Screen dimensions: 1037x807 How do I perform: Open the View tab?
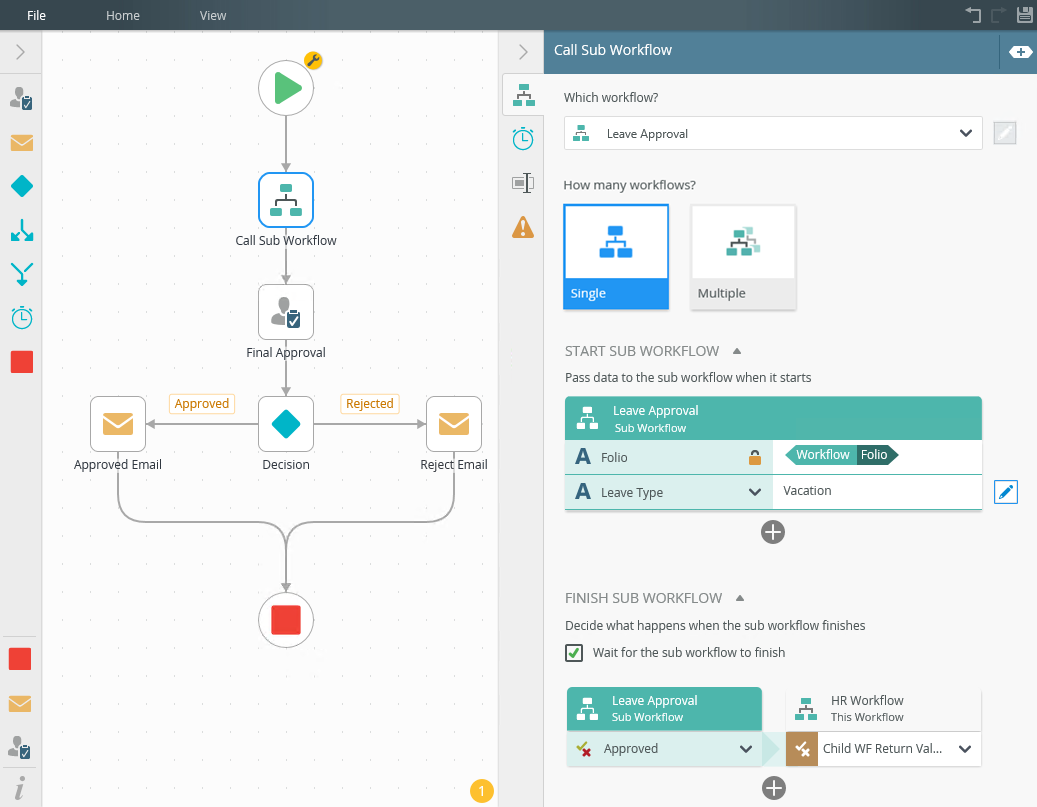[x=212, y=15]
